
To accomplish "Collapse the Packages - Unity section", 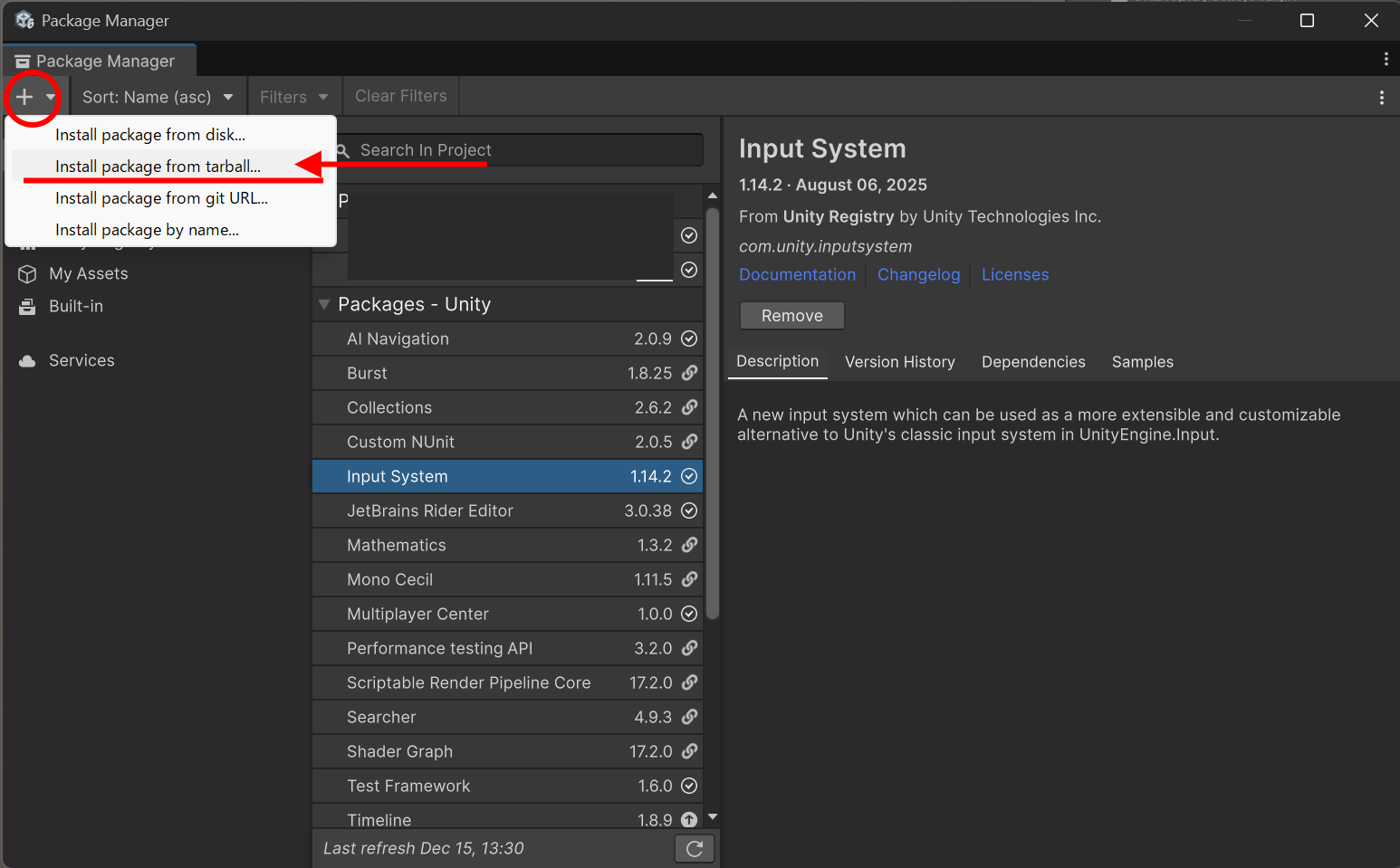I will point(324,305).
